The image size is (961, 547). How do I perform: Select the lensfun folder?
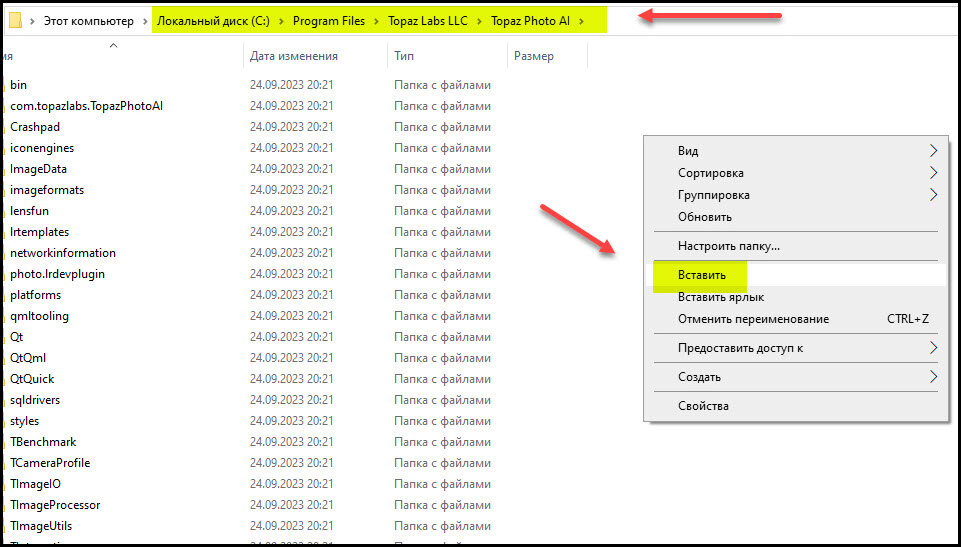tap(29, 211)
